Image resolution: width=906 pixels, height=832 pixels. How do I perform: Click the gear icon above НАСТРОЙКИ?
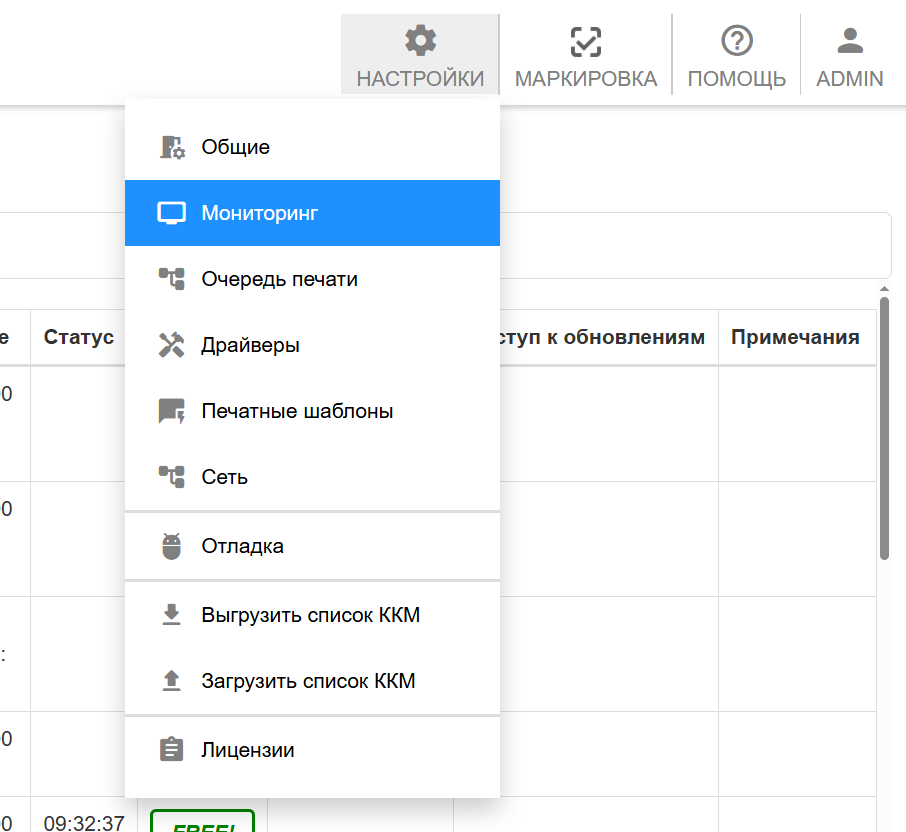(420, 41)
